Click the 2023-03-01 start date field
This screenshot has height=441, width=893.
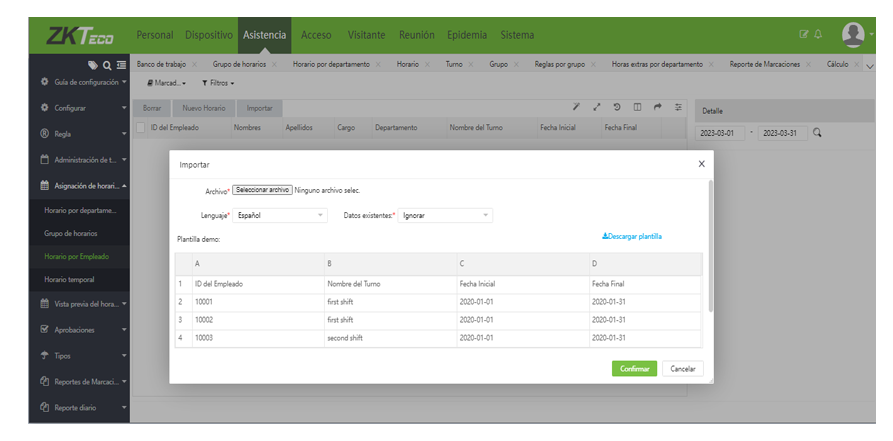point(718,133)
